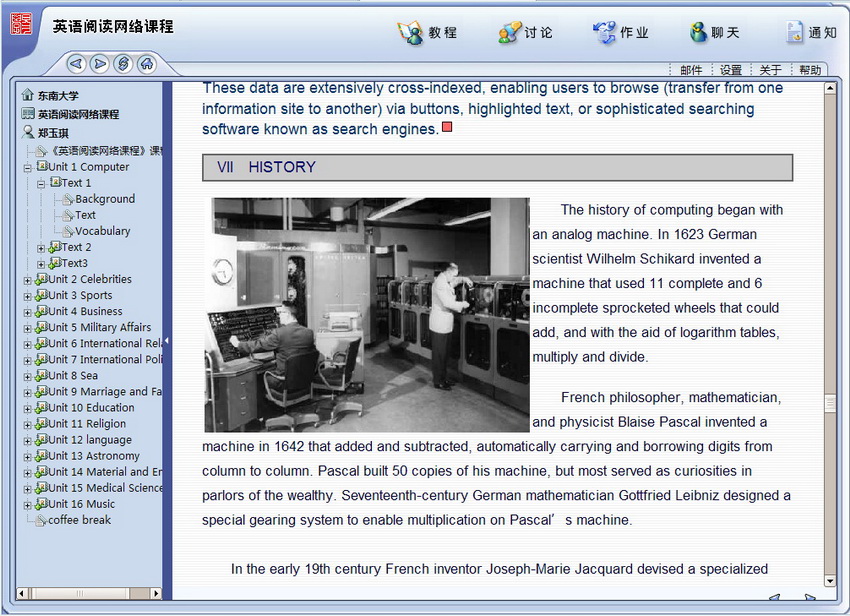The width and height of the screenshot is (850, 616).
Task: Open the coffee break item
Action: click(79, 520)
